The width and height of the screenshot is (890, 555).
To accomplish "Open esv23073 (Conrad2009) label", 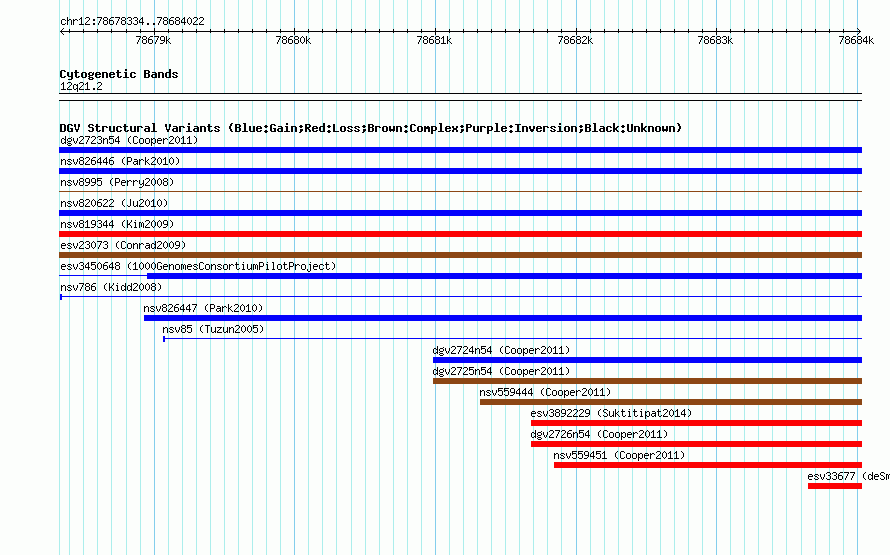I will pyautogui.click(x=123, y=245).
